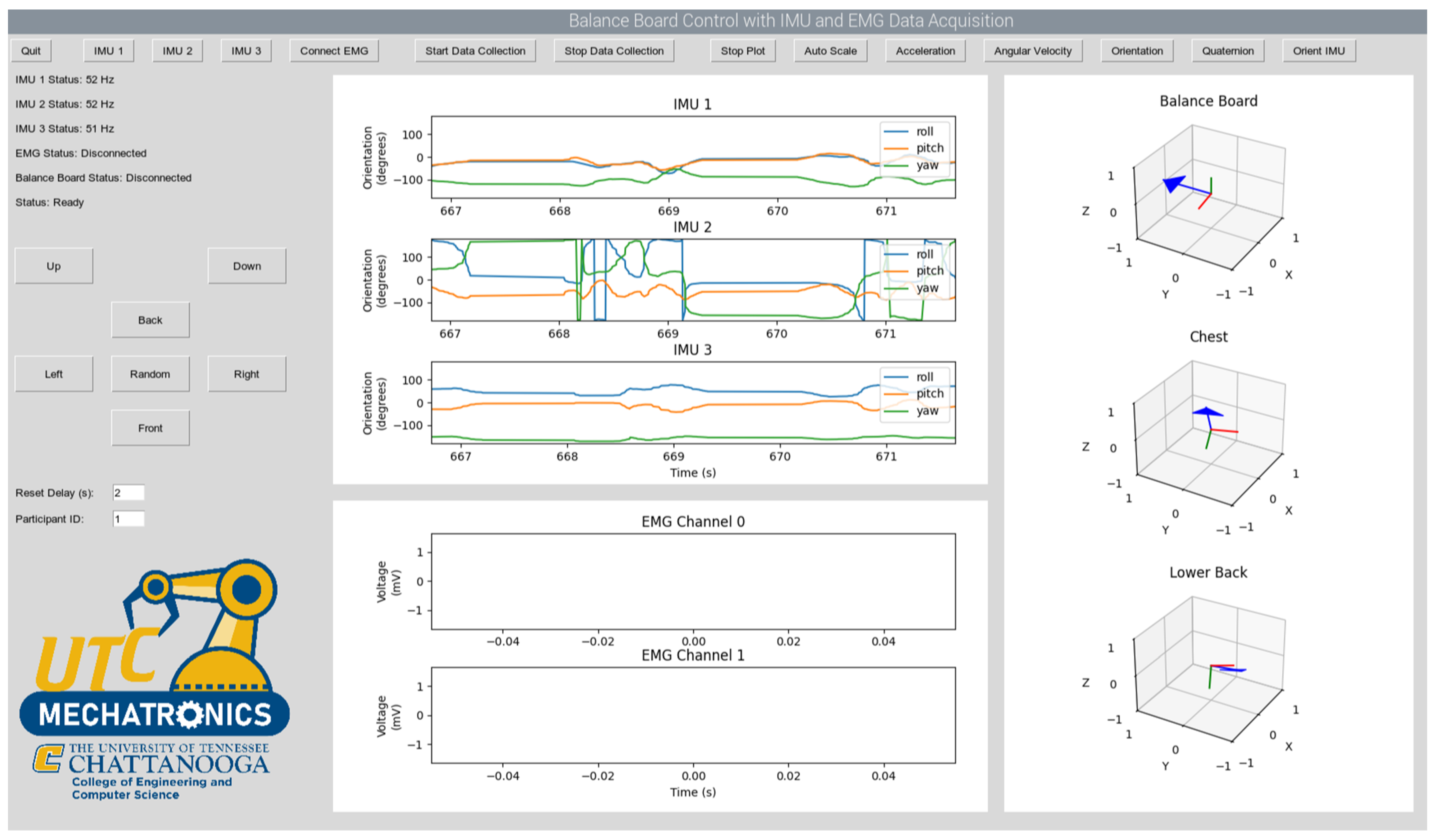Enable Auto Scale for the plots
Screen dimensions: 1435x840
coord(830,51)
